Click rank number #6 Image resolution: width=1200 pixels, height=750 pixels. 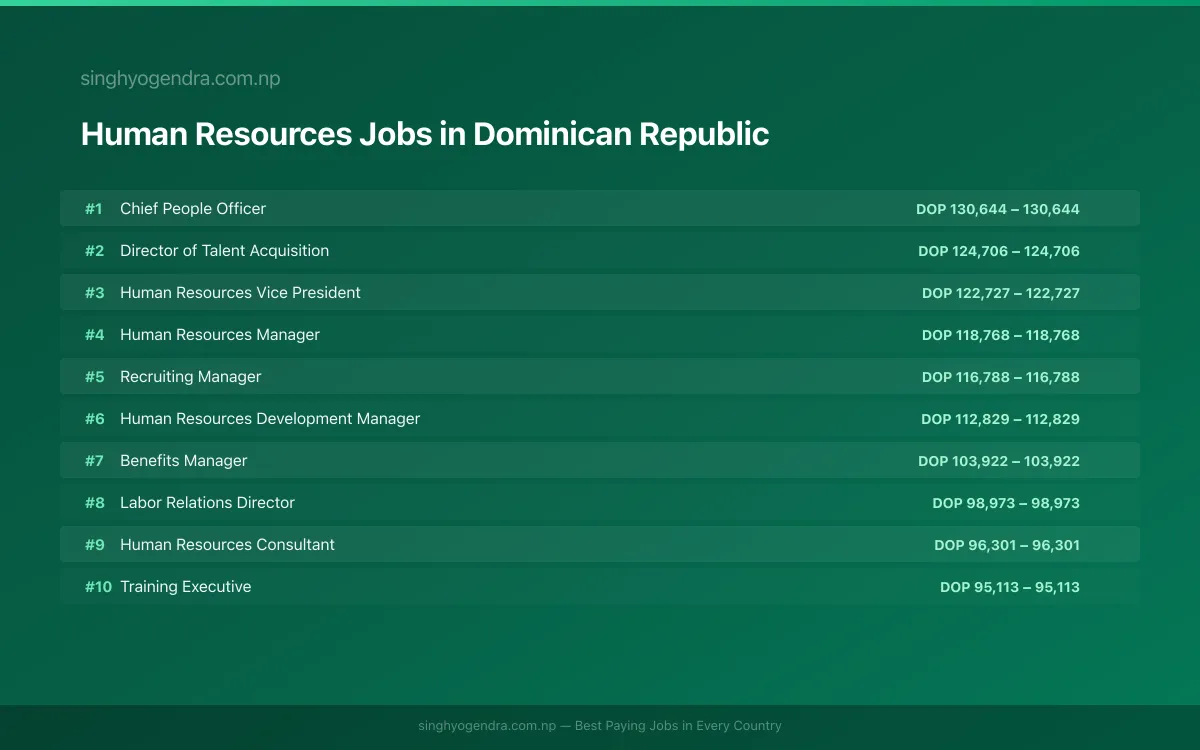coord(94,419)
